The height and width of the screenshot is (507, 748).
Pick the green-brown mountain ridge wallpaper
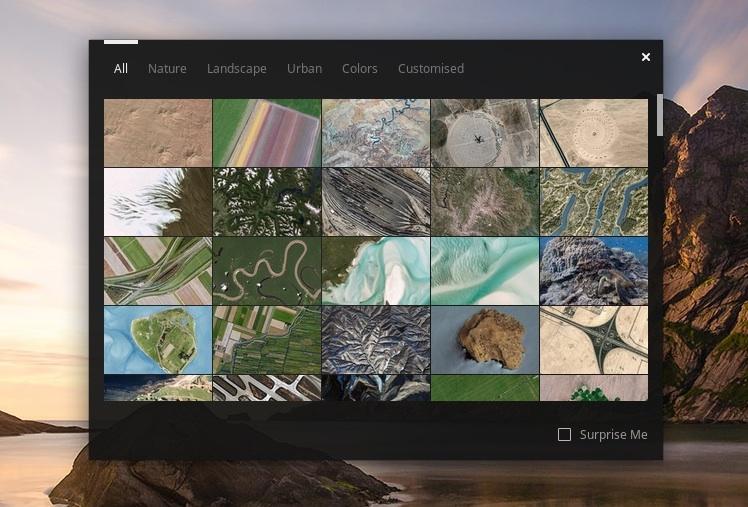485,202
